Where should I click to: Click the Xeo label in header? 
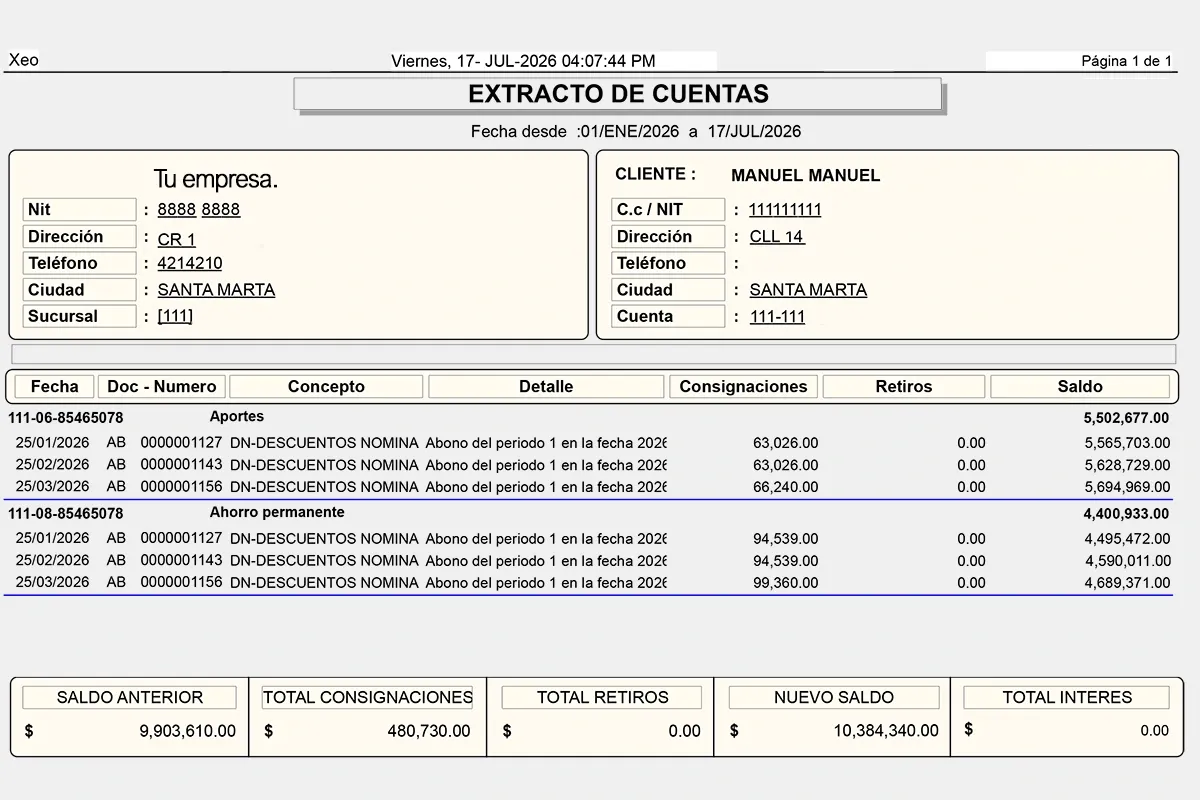click(24, 60)
